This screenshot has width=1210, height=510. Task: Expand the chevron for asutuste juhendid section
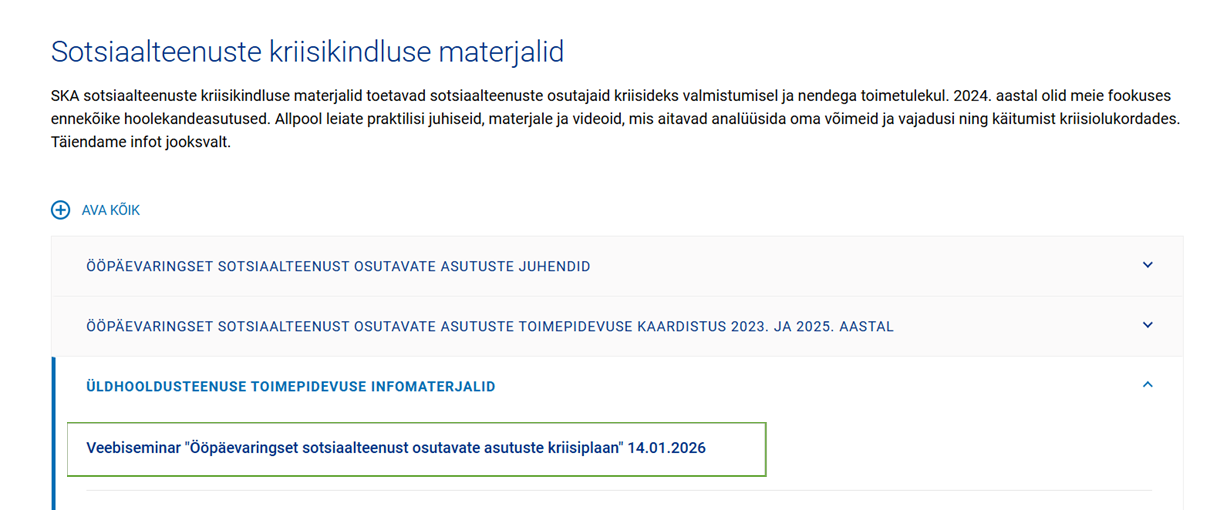1147,266
